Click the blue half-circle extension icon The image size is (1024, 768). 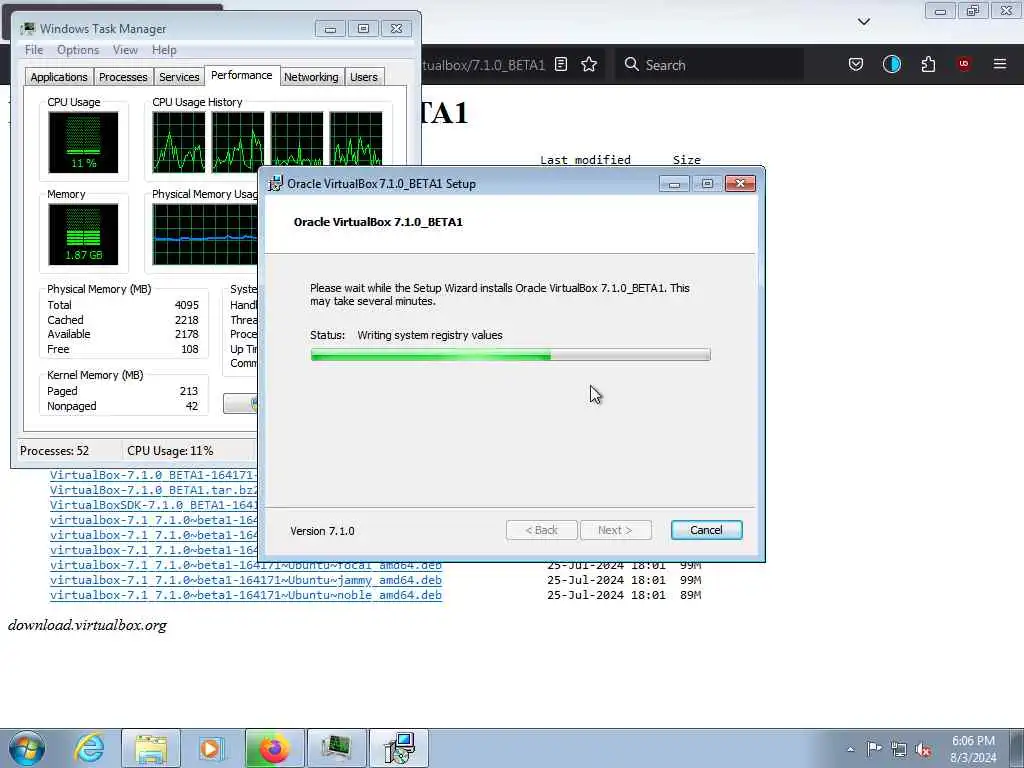[x=891, y=64]
